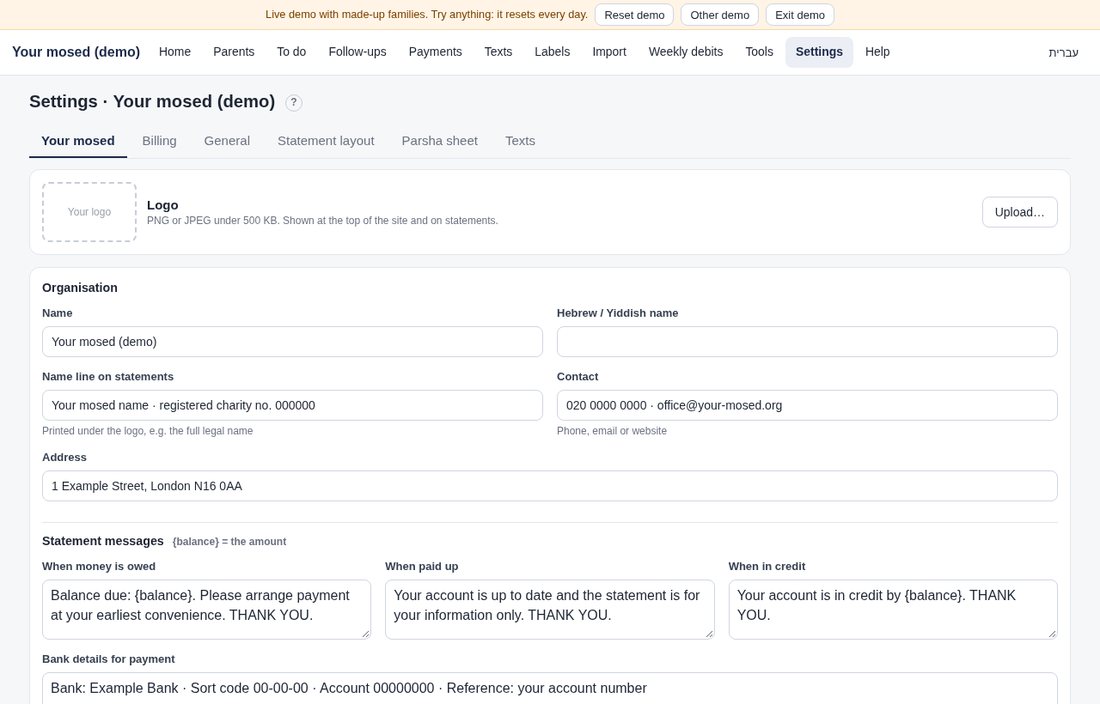Viewport: 1100px width, 704px height.
Task: Click the 'When money is owed' message box
Action: point(206,609)
